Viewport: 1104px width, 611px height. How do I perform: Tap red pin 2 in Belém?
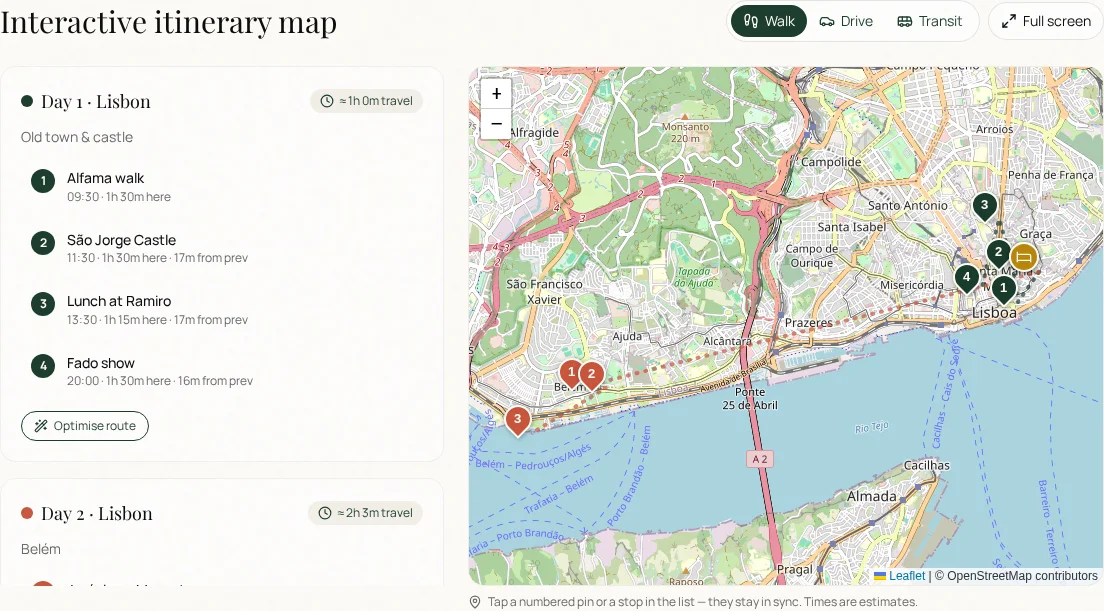point(591,376)
